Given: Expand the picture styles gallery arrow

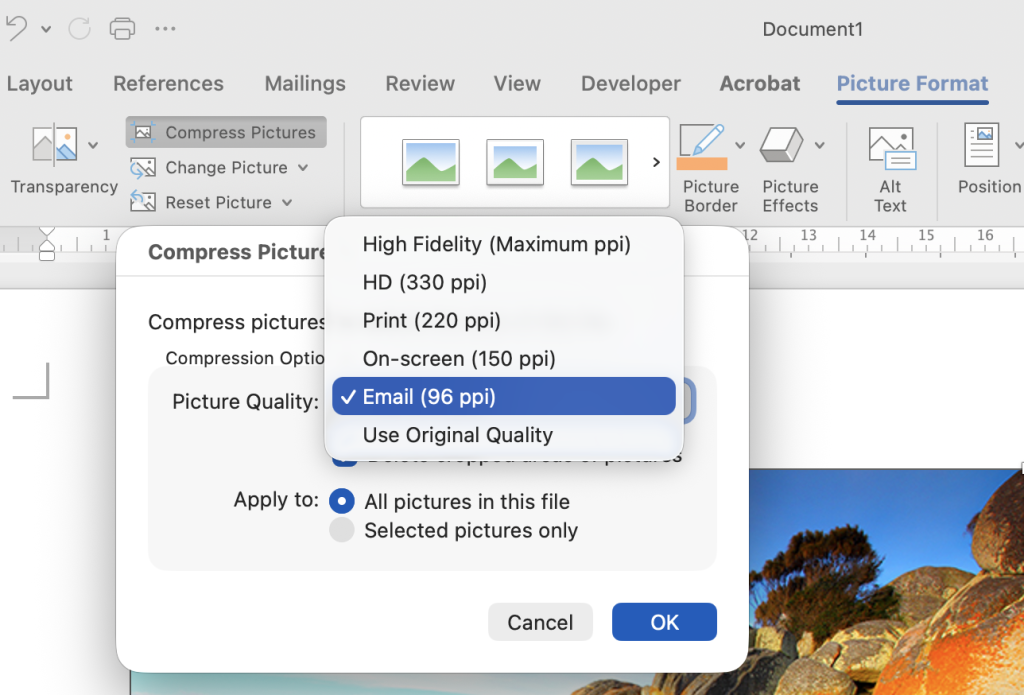Looking at the screenshot, I should coord(656,162).
